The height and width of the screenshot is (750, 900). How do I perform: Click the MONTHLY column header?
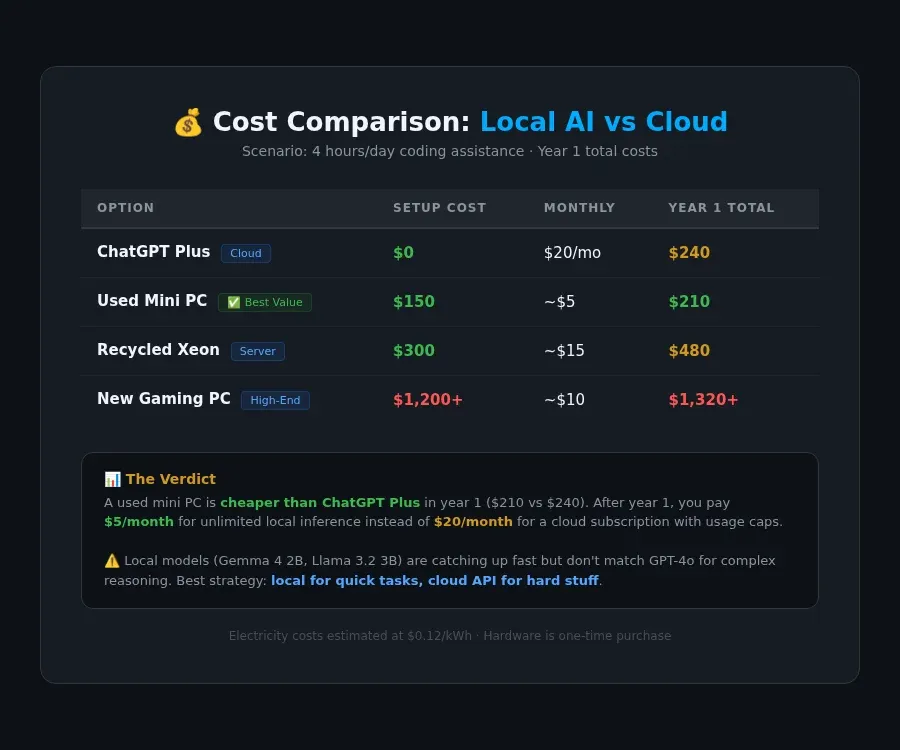(x=579, y=208)
